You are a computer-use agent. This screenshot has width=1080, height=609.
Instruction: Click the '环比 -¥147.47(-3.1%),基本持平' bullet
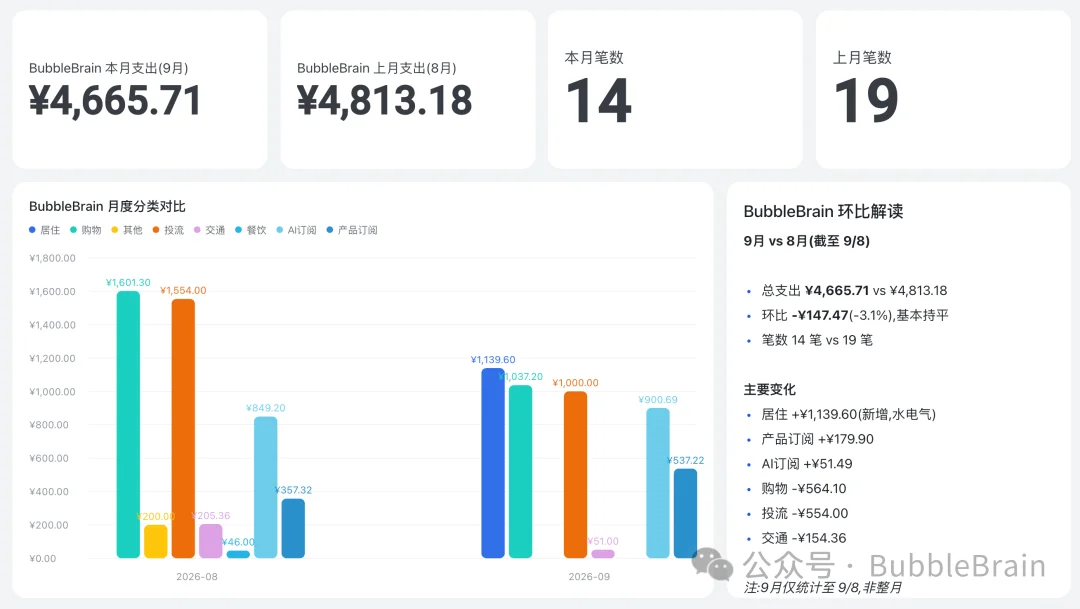click(x=855, y=316)
